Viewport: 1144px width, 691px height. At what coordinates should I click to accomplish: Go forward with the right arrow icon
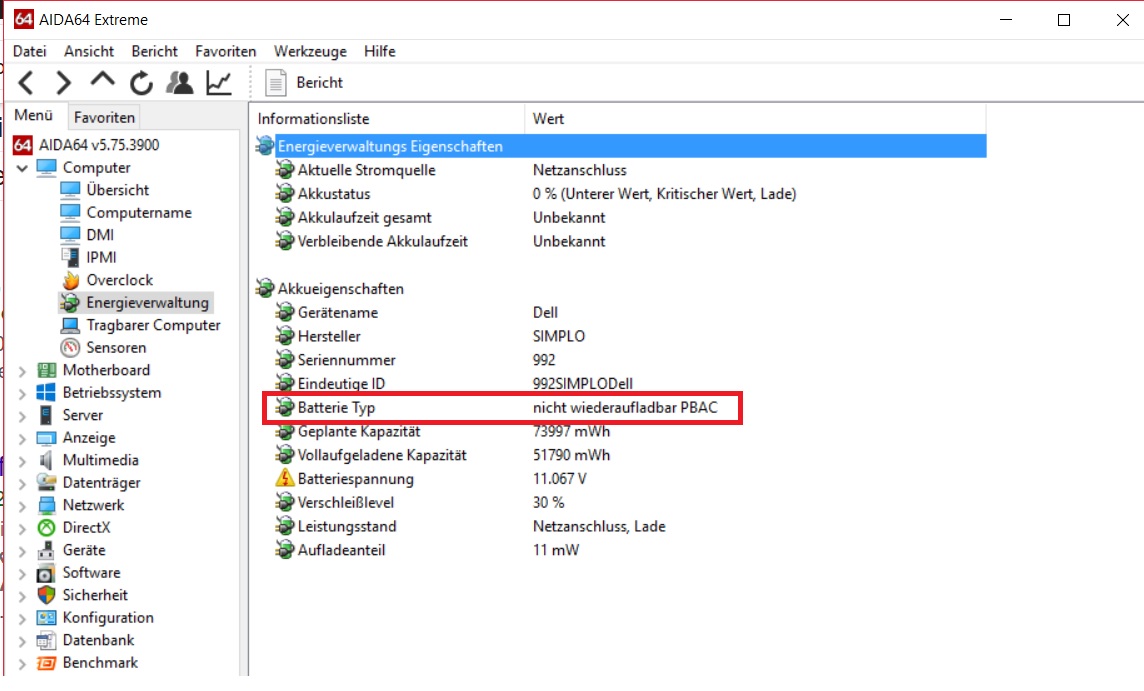pyautogui.click(x=63, y=82)
